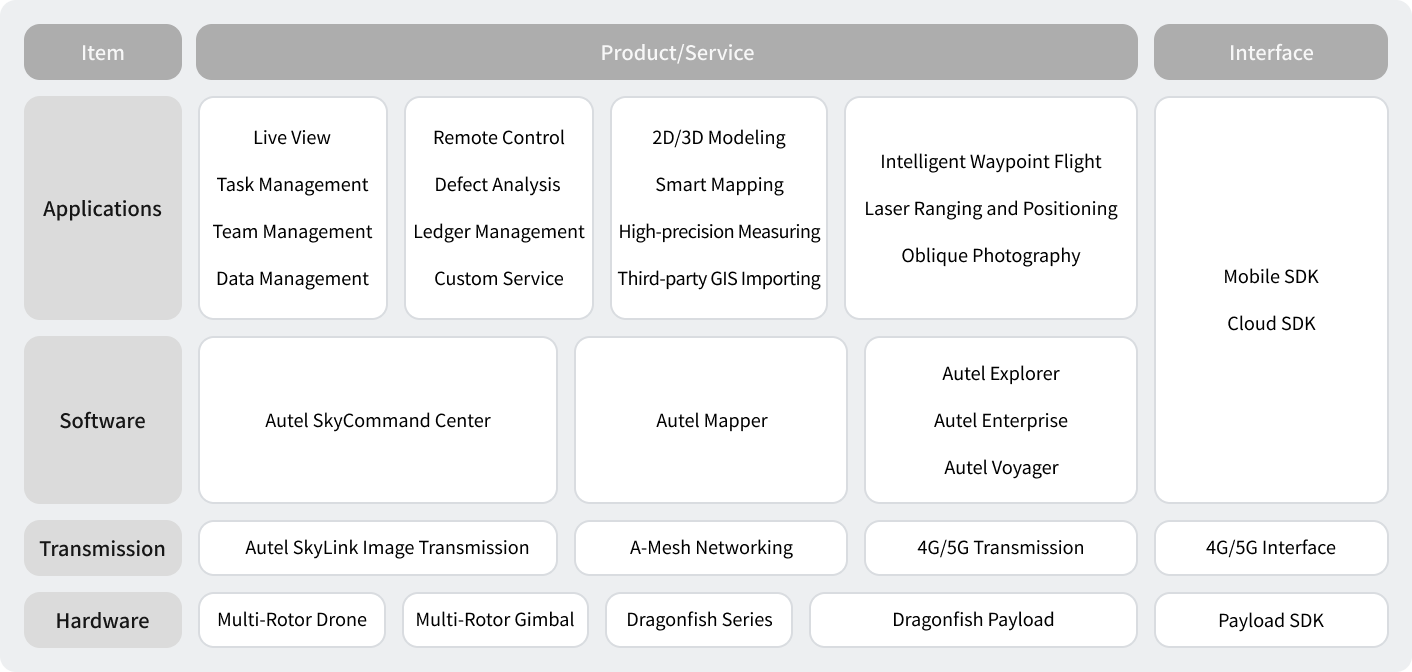1412x672 pixels.
Task: Select Live View in Applications
Action: pyautogui.click(x=292, y=137)
